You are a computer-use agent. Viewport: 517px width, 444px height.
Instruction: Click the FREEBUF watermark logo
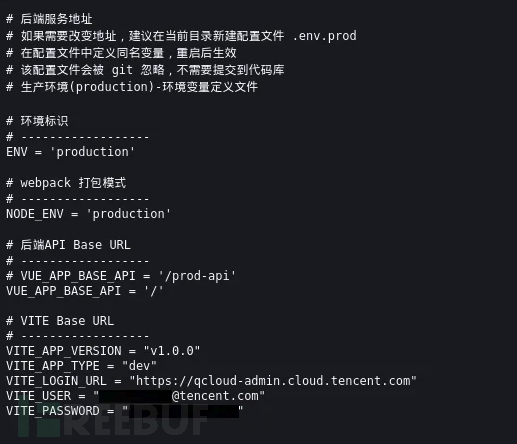point(113,422)
